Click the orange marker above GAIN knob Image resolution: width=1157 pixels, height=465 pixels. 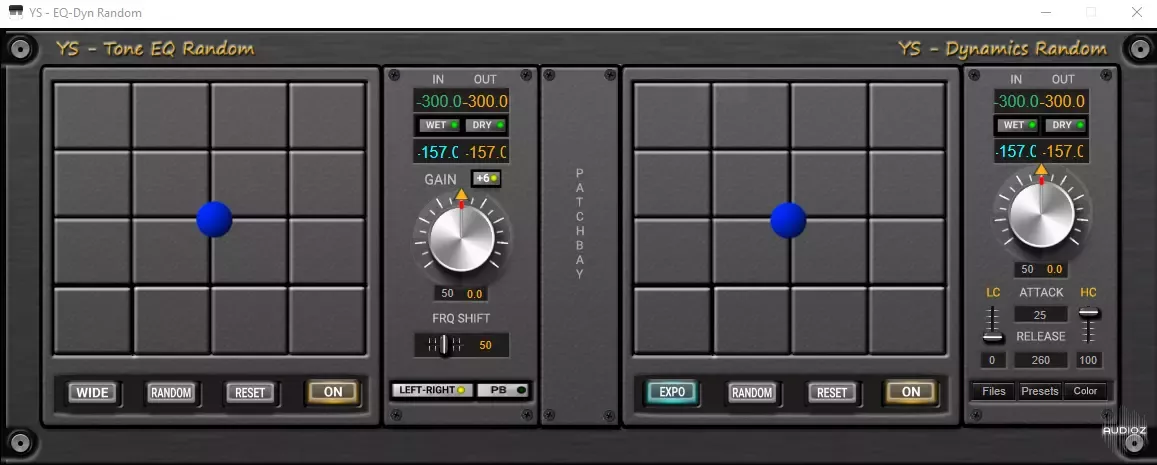[461, 194]
